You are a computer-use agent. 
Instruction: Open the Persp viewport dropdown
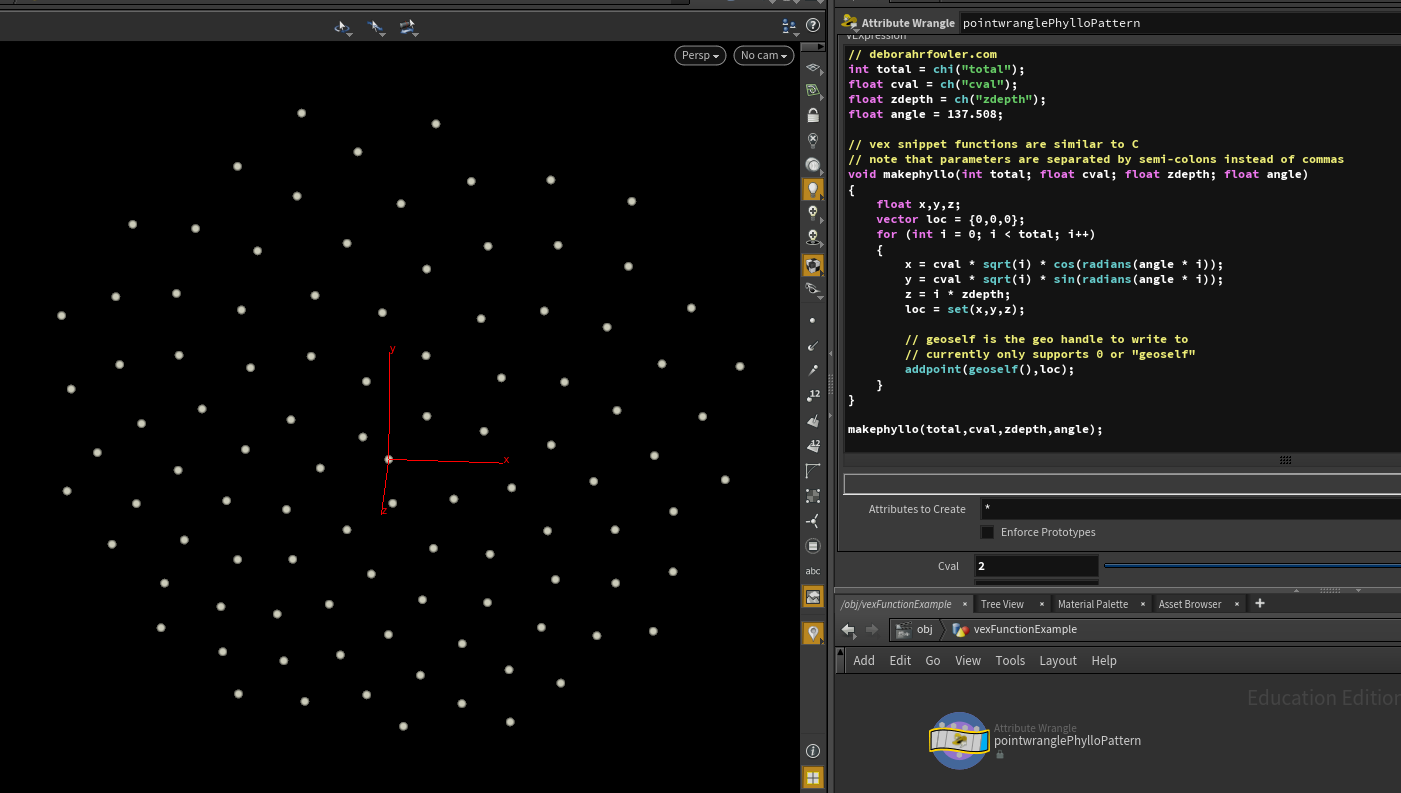[699, 56]
